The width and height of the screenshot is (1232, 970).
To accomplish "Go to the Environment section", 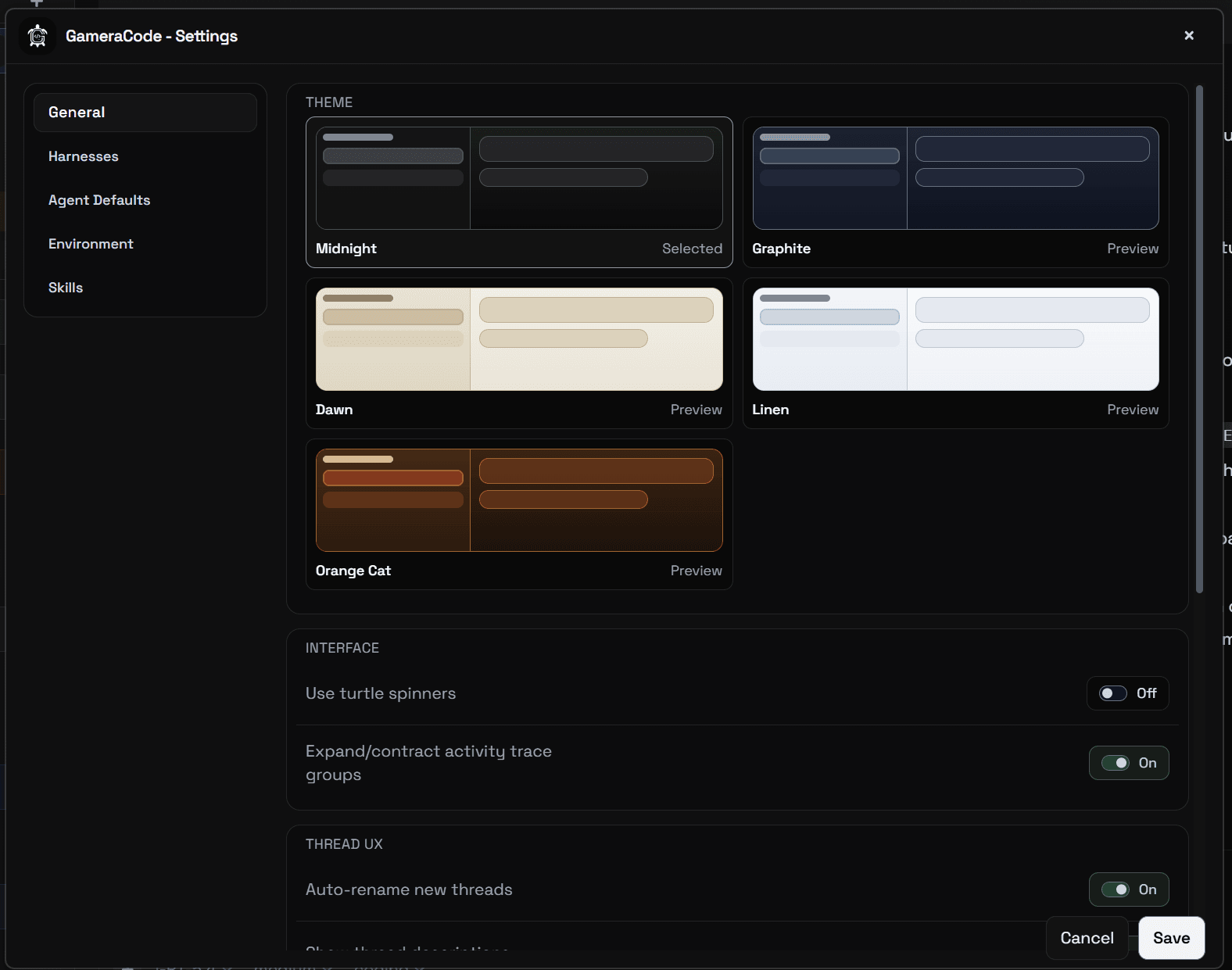I will tap(145, 244).
